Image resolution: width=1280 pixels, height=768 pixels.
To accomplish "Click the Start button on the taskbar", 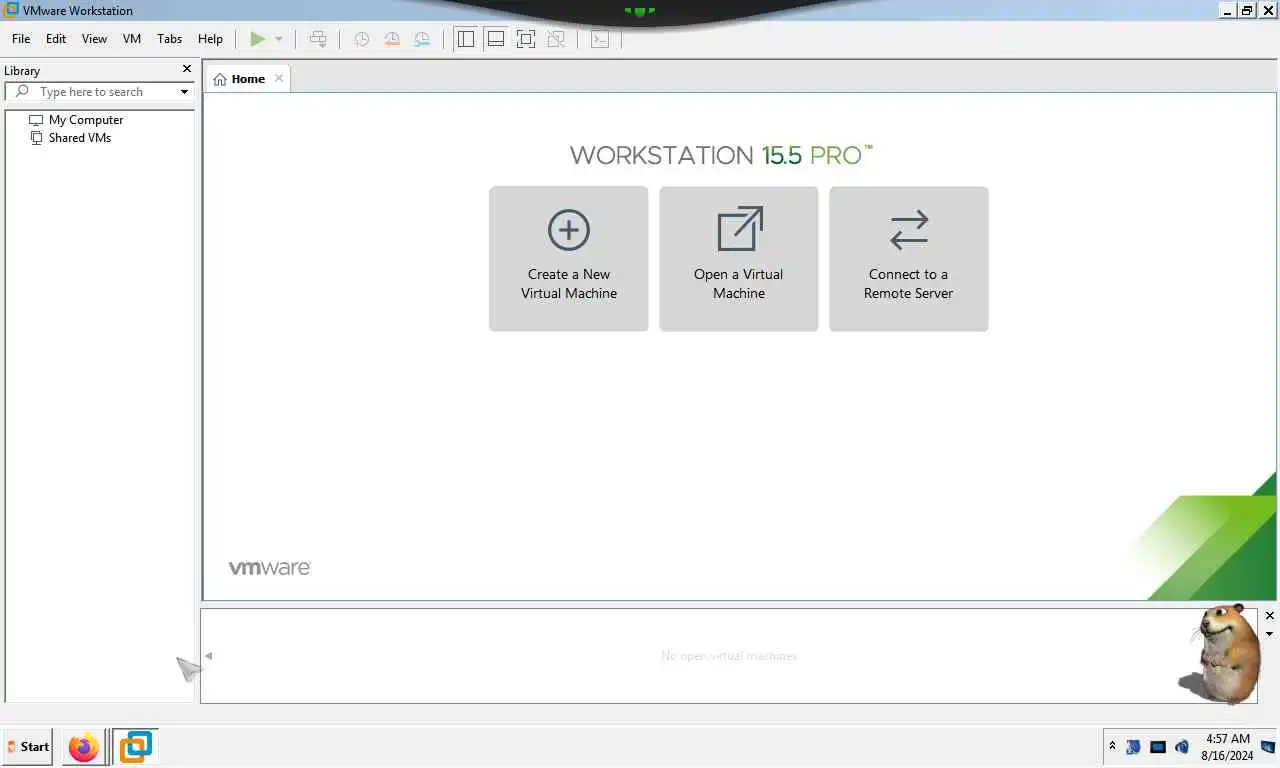I will (28, 746).
